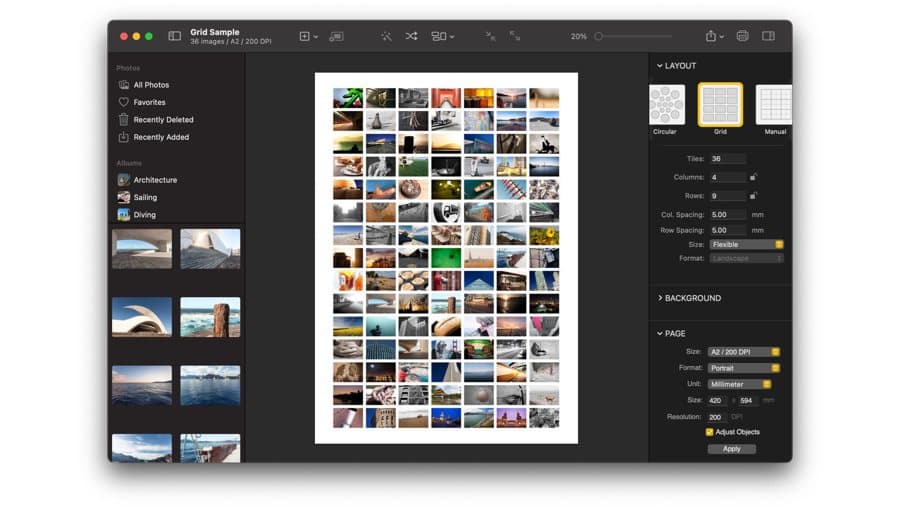Viewport: 900px width, 506px height.
Task: Click the Tiles input field
Action: click(728, 159)
